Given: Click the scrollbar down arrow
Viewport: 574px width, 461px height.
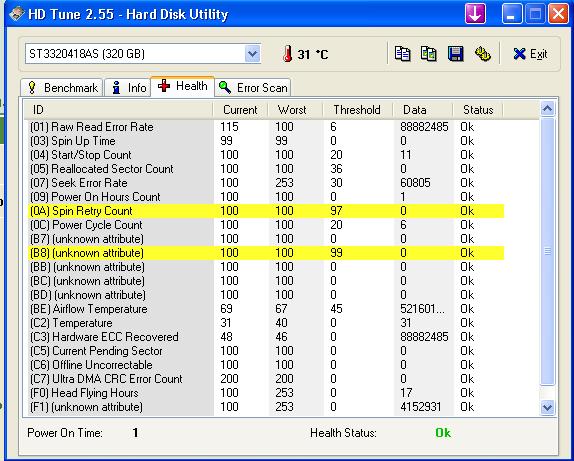Looking at the screenshot, I should coord(547,408).
